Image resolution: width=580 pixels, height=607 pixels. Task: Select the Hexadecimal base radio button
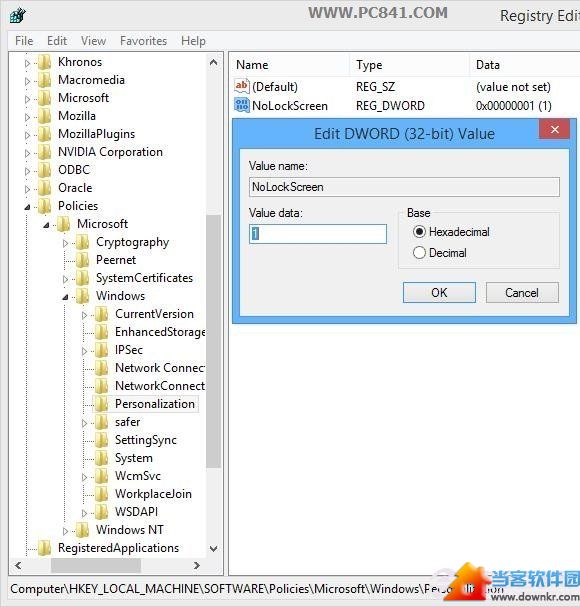pyautogui.click(x=419, y=231)
